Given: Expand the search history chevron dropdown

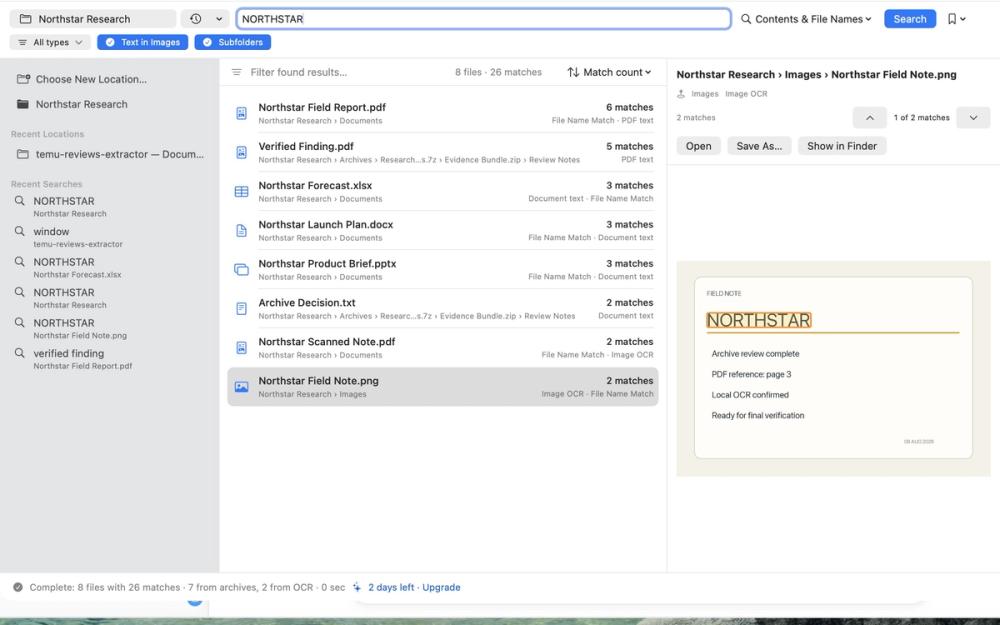Looking at the screenshot, I should click(219, 19).
